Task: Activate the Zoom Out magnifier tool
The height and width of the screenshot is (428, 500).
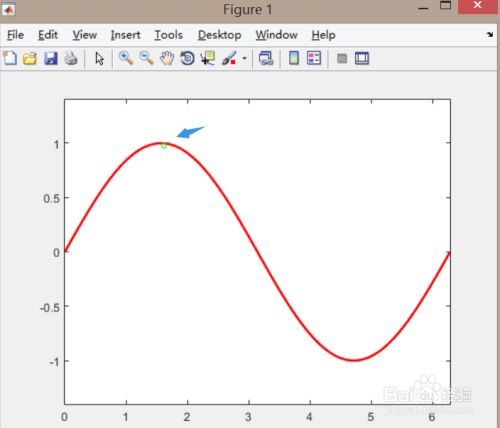Action: pos(146,58)
